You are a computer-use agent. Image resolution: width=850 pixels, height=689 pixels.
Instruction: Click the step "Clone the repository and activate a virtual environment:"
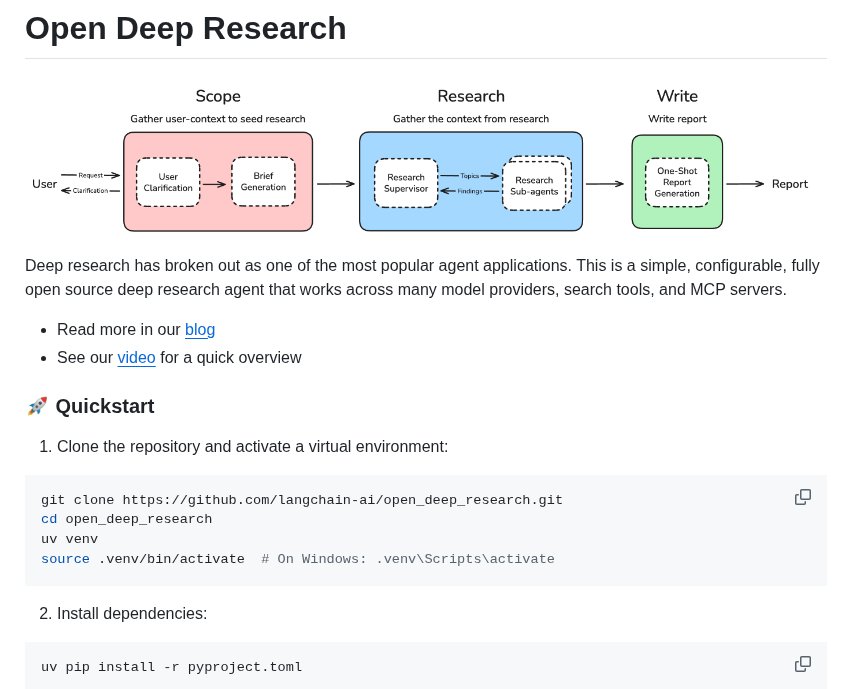[253, 447]
